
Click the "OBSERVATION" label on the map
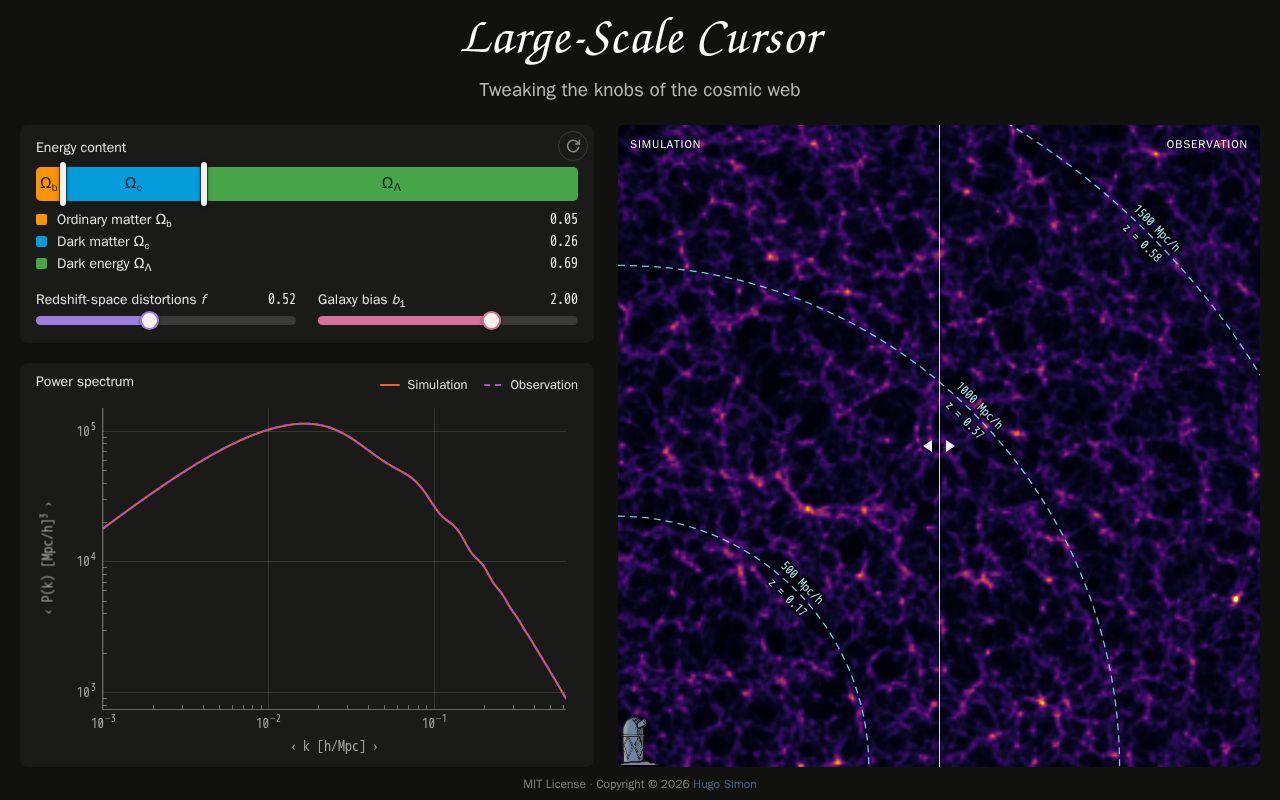coord(1207,144)
